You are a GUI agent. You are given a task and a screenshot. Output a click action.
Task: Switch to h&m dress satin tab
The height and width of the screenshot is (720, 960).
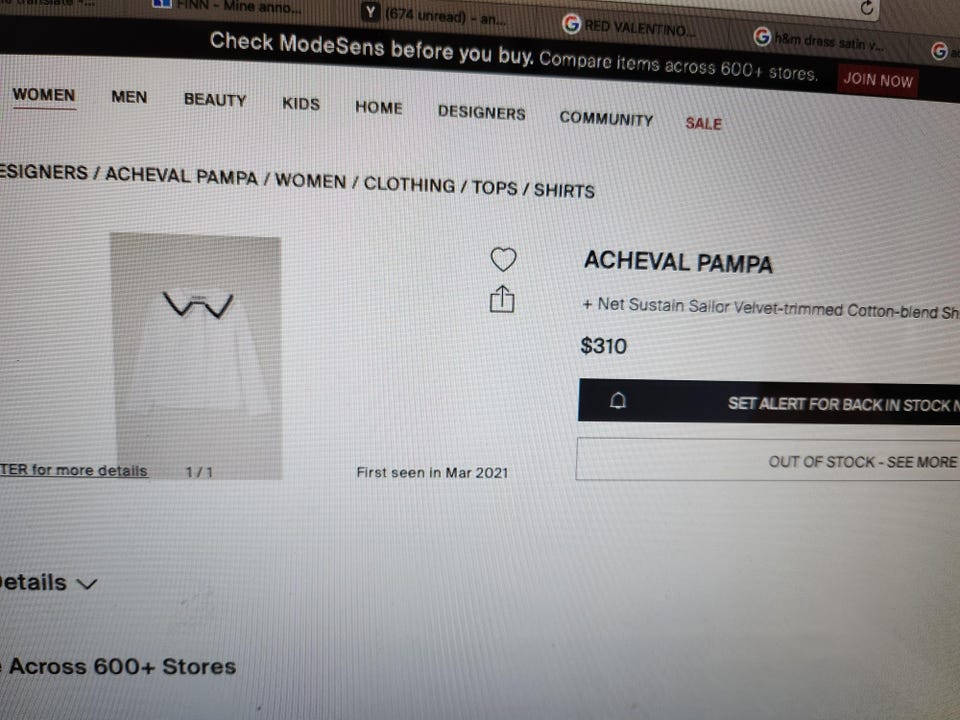[819, 40]
